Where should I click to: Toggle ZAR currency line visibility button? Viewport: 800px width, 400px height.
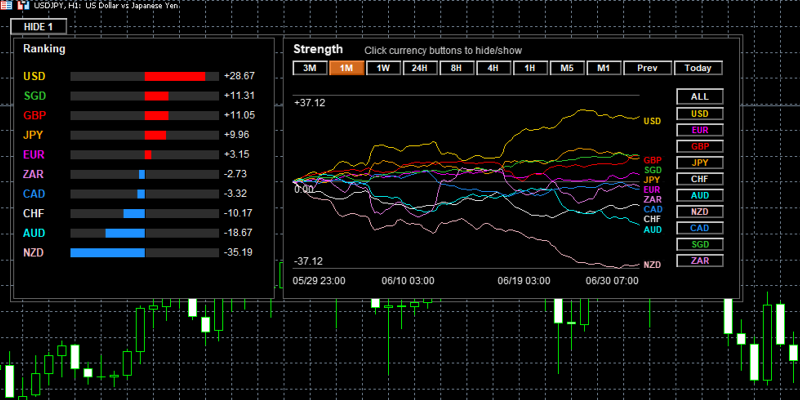pos(699,261)
